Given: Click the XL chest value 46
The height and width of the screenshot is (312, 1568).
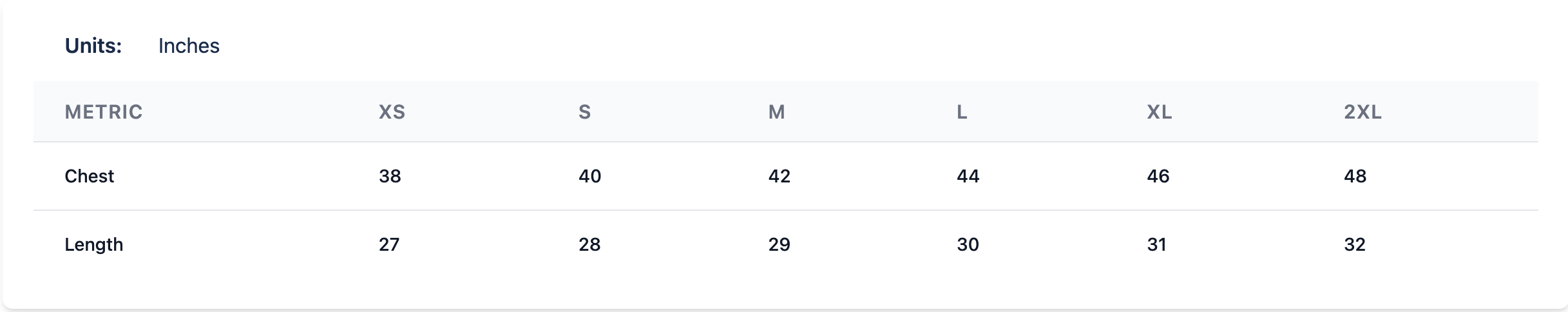Looking at the screenshot, I should click(x=1158, y=176).
